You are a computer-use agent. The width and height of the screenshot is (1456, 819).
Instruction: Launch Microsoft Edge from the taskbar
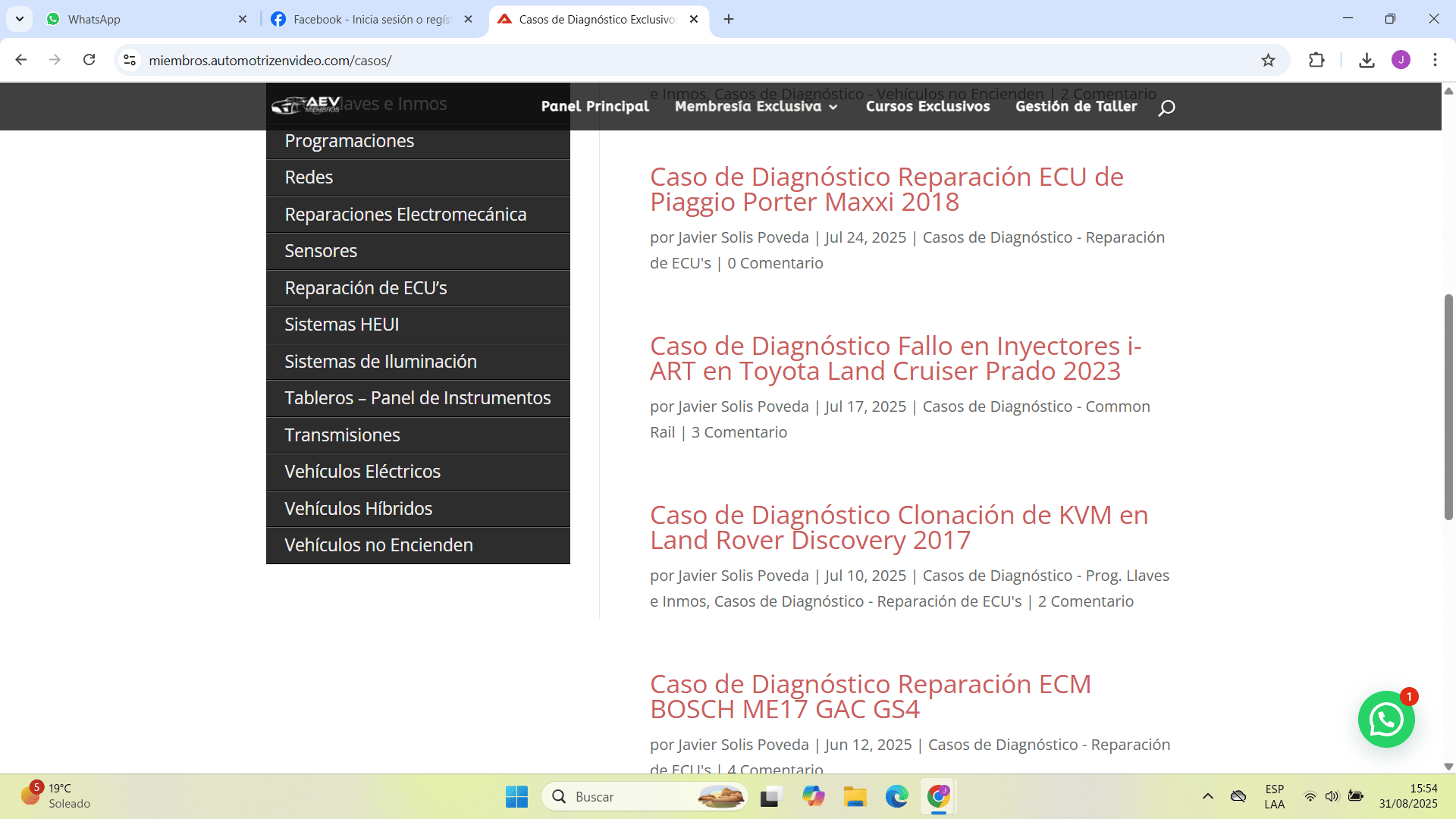(897, 796)
